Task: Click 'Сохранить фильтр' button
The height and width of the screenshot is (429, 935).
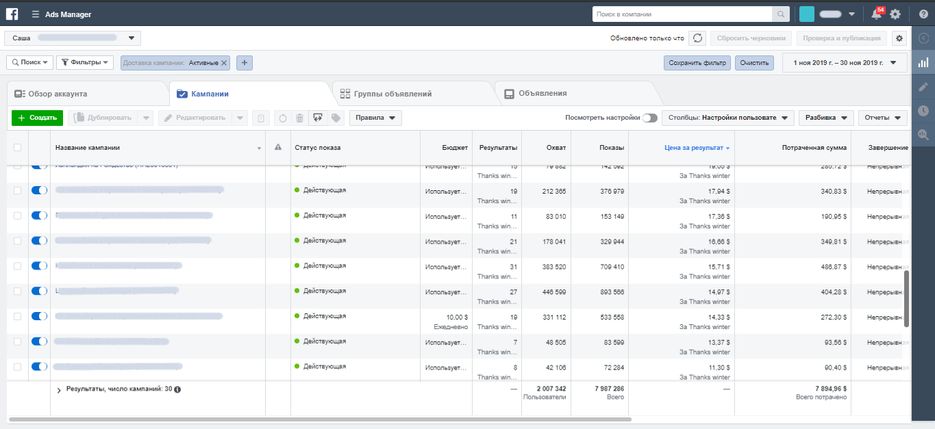Action: [x=697, y=62]
